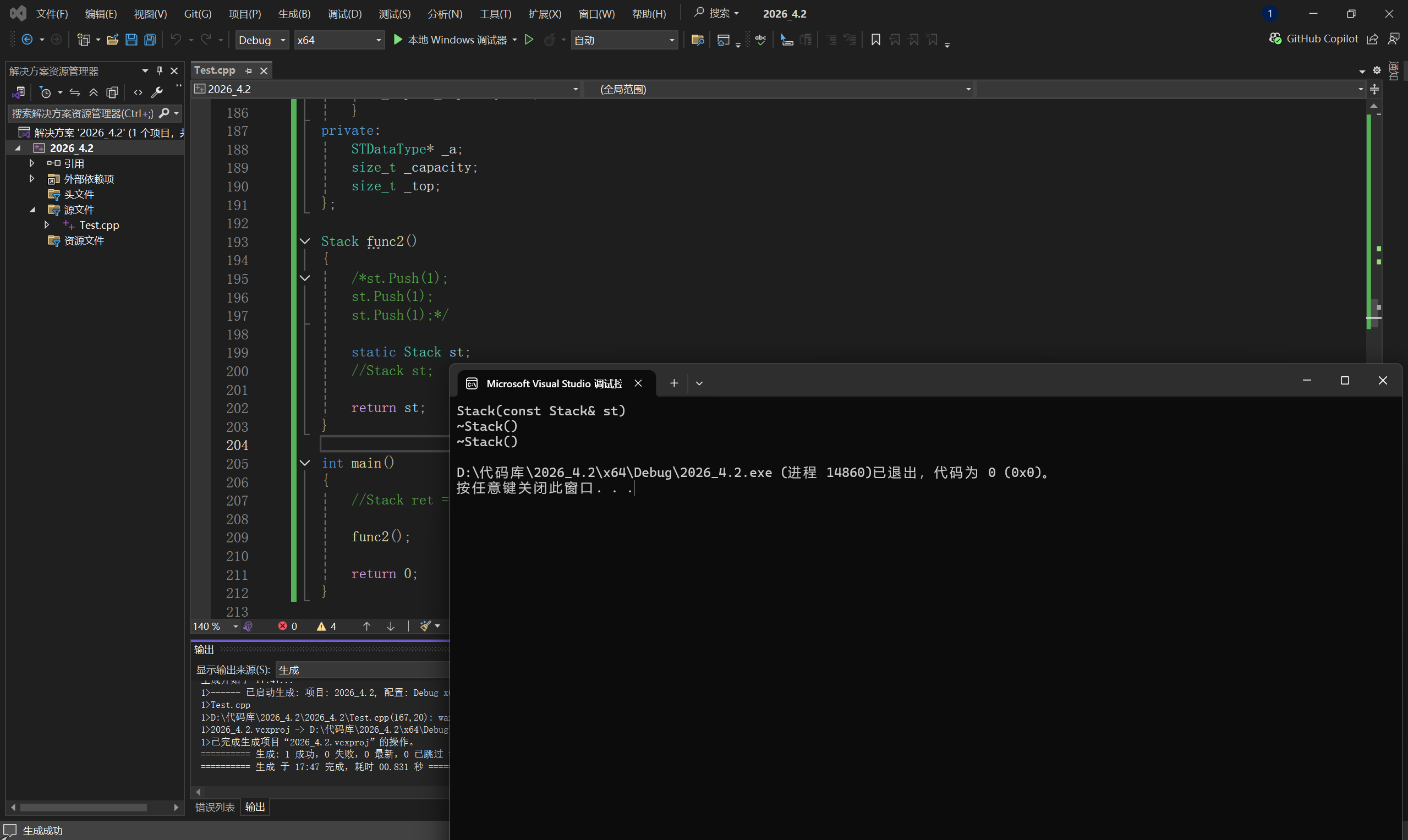Collapse the func2 function code fold

(x=305, y=241)
